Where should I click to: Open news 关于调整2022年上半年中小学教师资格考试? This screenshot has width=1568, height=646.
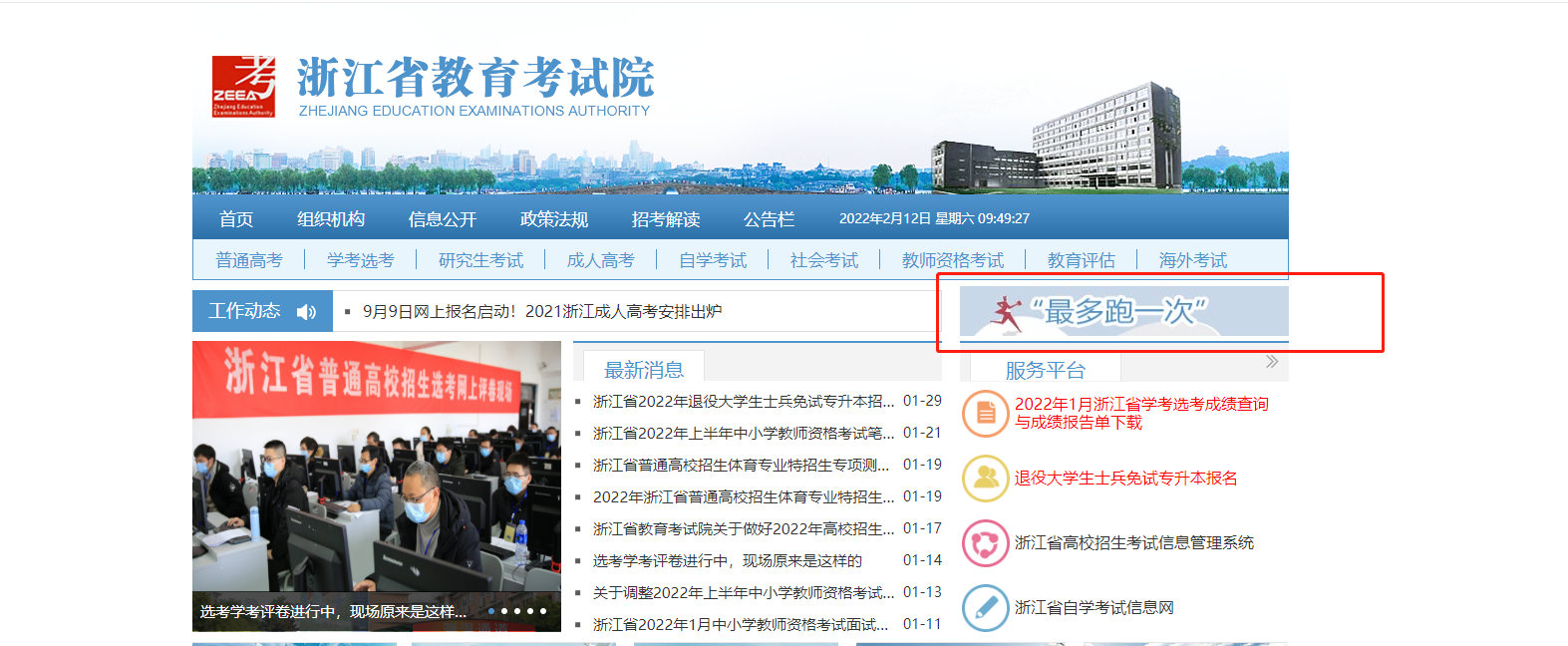coord(743,592)
